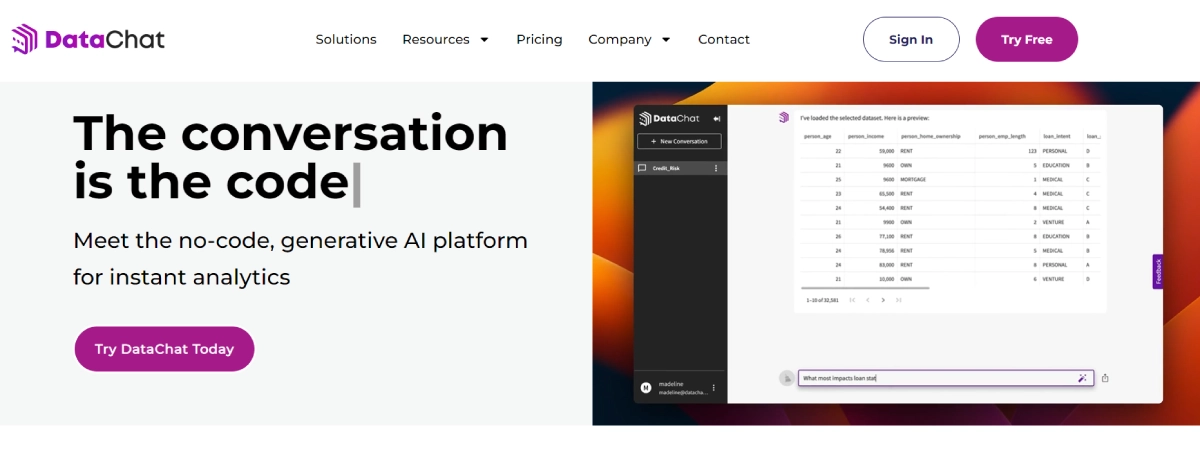
Task: Jump to last page of dataset preview
Action: (x=899, y=300)
